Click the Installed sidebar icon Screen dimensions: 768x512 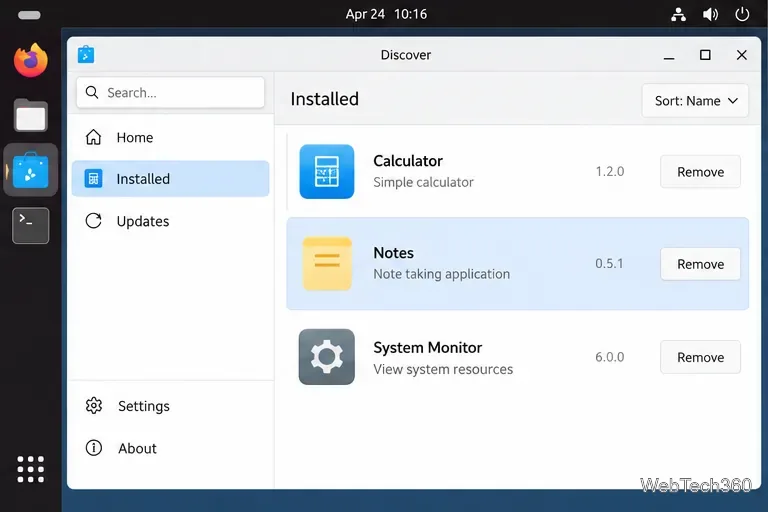tap(93, 178)
